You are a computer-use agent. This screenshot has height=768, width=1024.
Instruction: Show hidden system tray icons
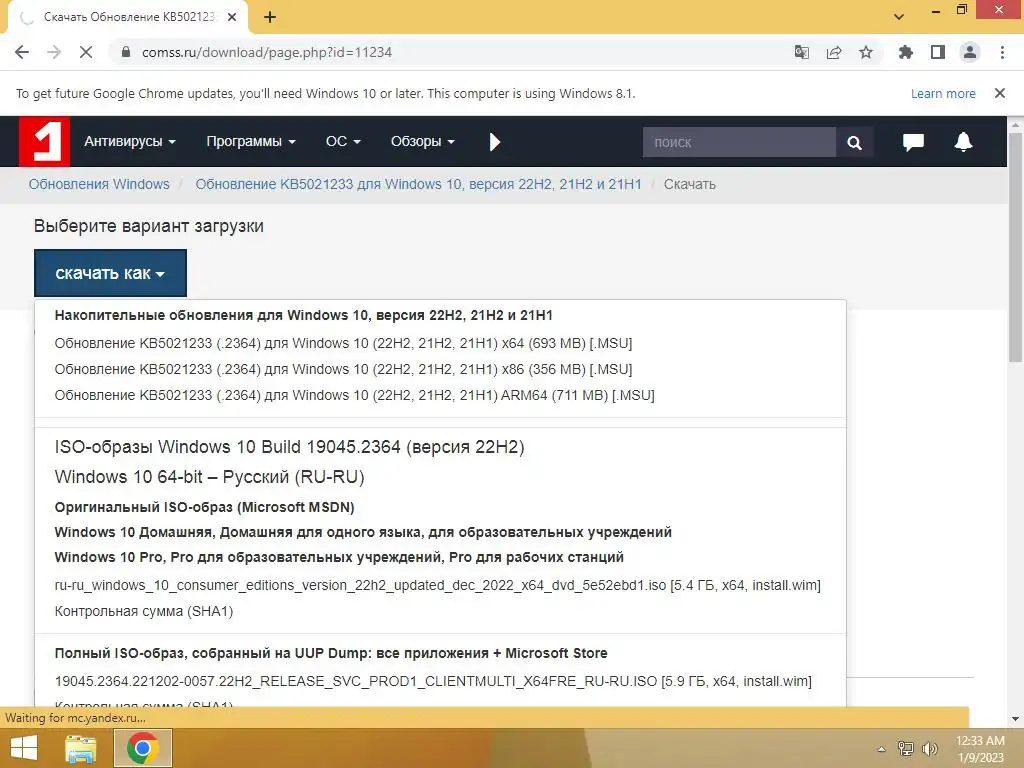point(882,749)
